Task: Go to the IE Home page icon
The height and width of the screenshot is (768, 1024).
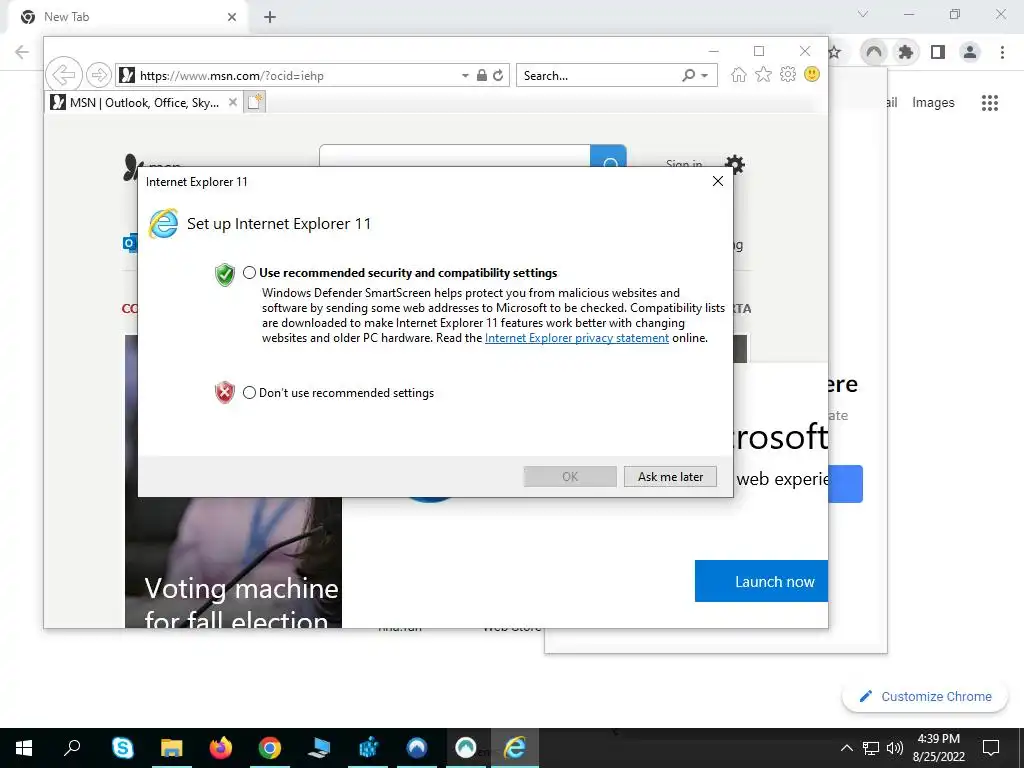Action: click(739, 74)
